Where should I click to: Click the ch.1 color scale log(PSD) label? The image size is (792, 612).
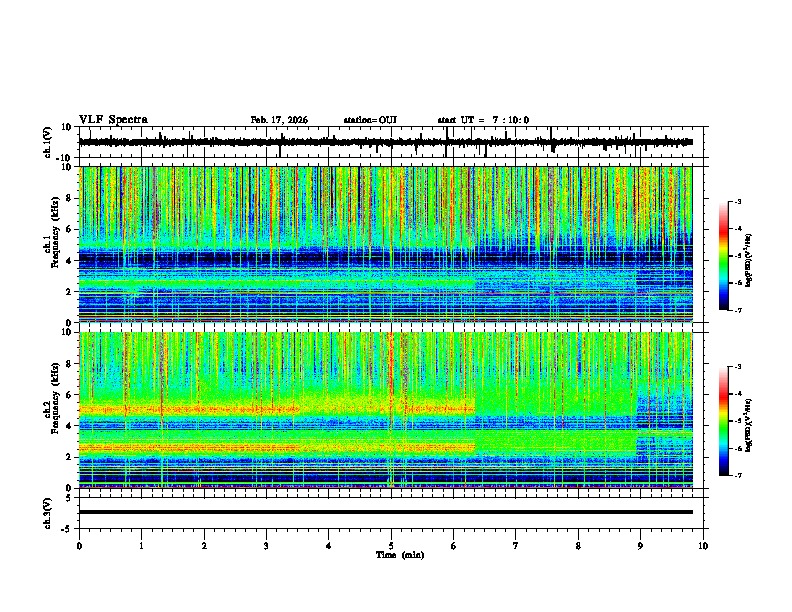click(x=749, y=261)
